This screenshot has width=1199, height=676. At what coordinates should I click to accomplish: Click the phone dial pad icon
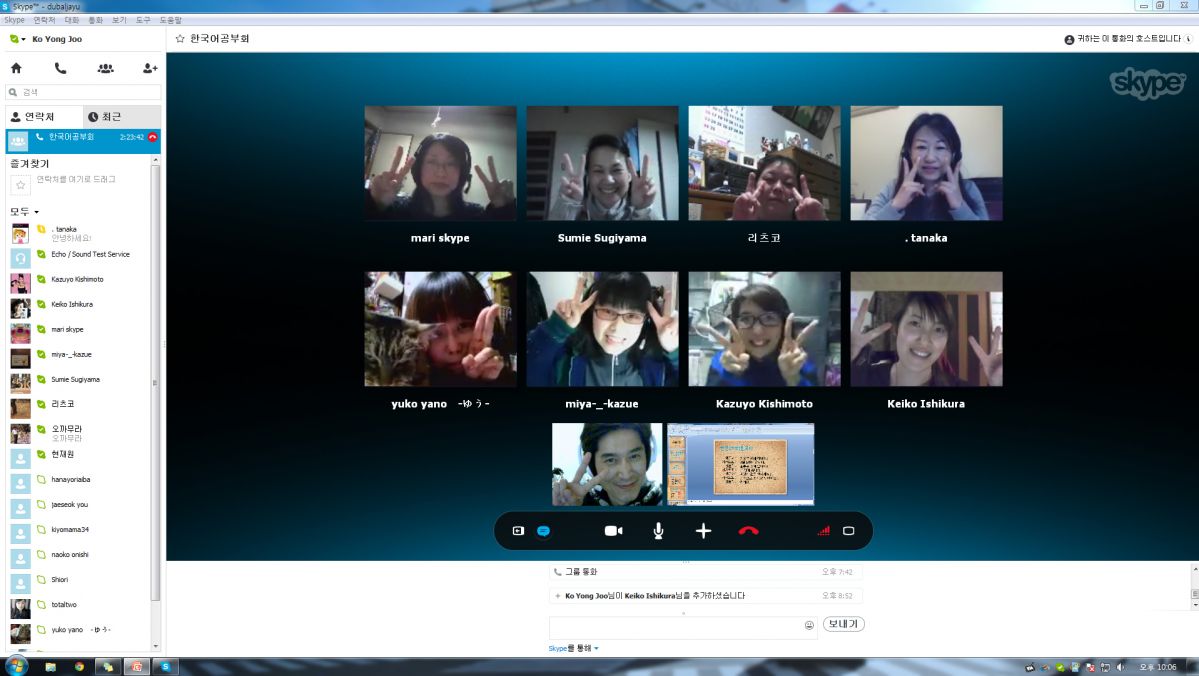click(60, 68)
